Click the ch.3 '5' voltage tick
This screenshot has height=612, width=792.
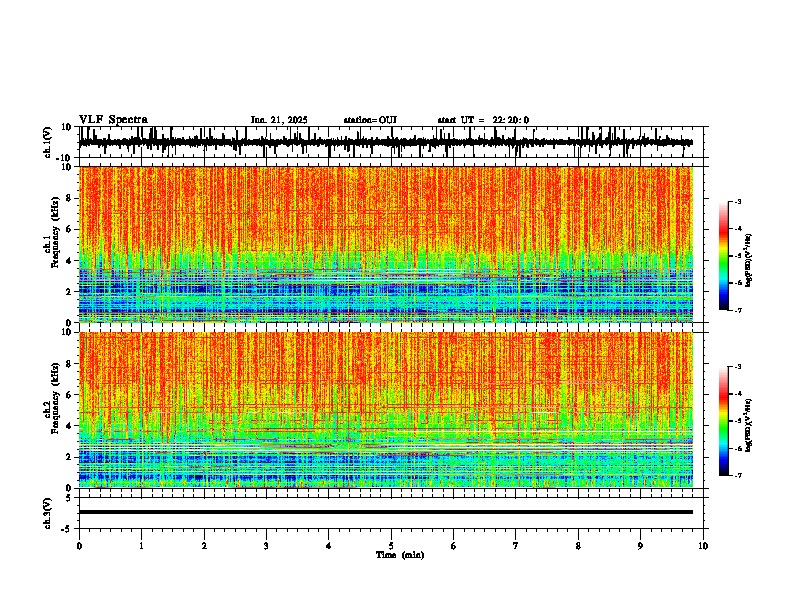(x=69, y=497)
